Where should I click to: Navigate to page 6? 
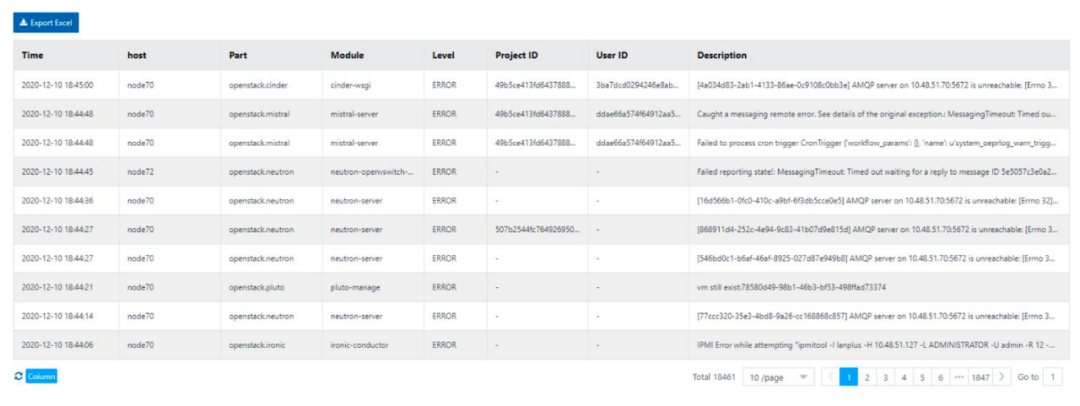point(940,377)
